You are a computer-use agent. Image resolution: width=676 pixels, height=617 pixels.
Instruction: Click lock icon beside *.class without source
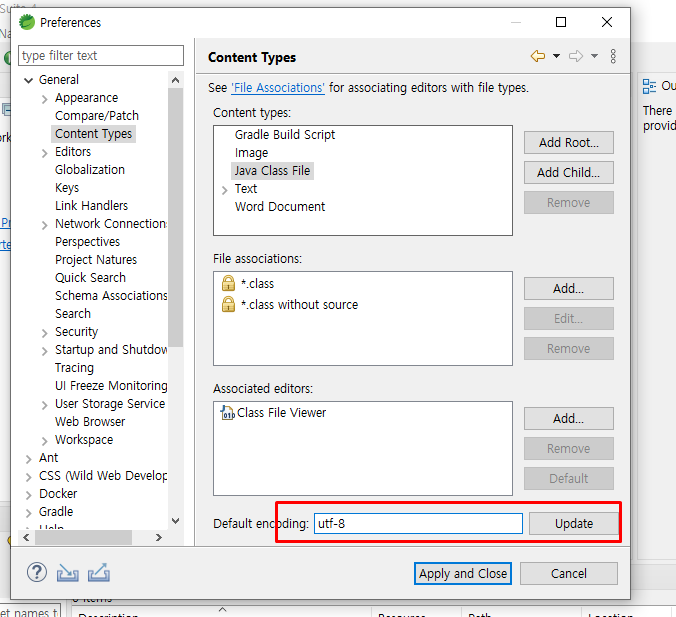pos(228,304)
